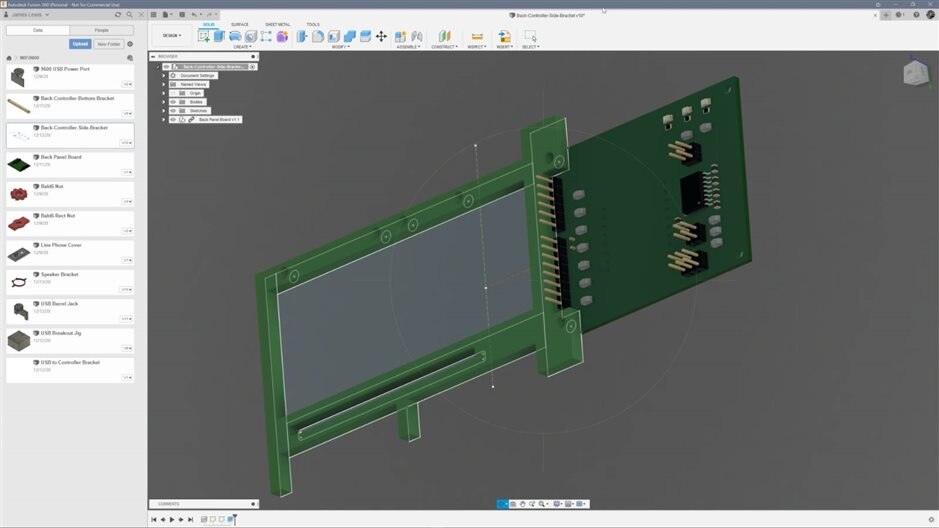Click the Upload button
Screen dimensions: 939x528
click(80, 44)
